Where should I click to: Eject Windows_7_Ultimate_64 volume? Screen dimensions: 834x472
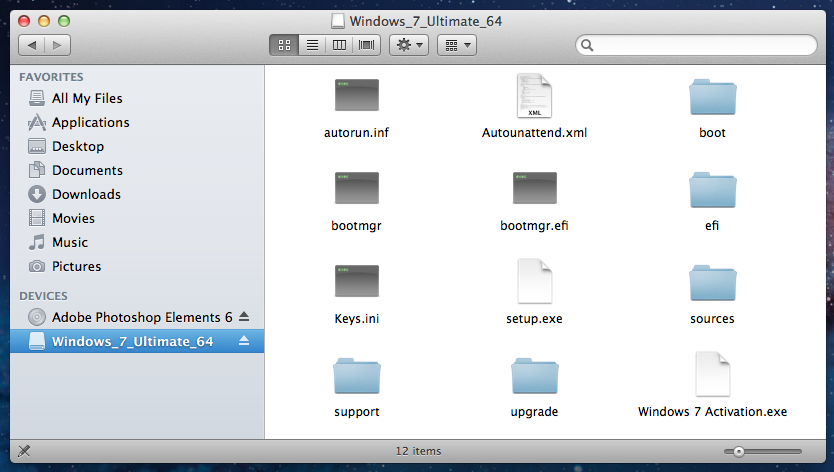coord(244,341)
